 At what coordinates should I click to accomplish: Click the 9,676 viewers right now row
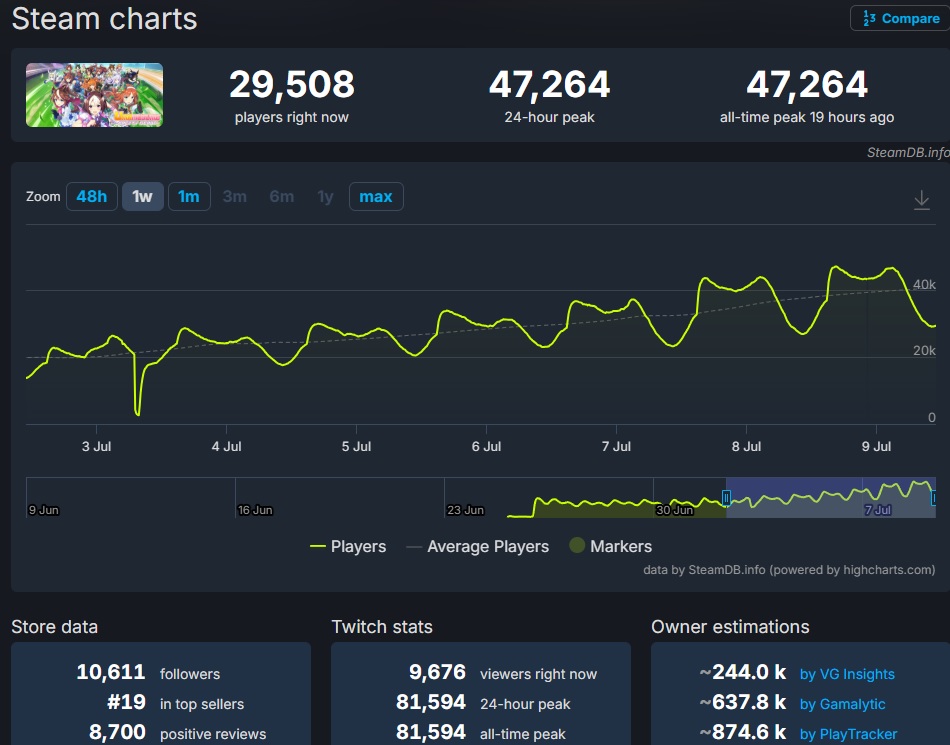(x=503, y=673)
